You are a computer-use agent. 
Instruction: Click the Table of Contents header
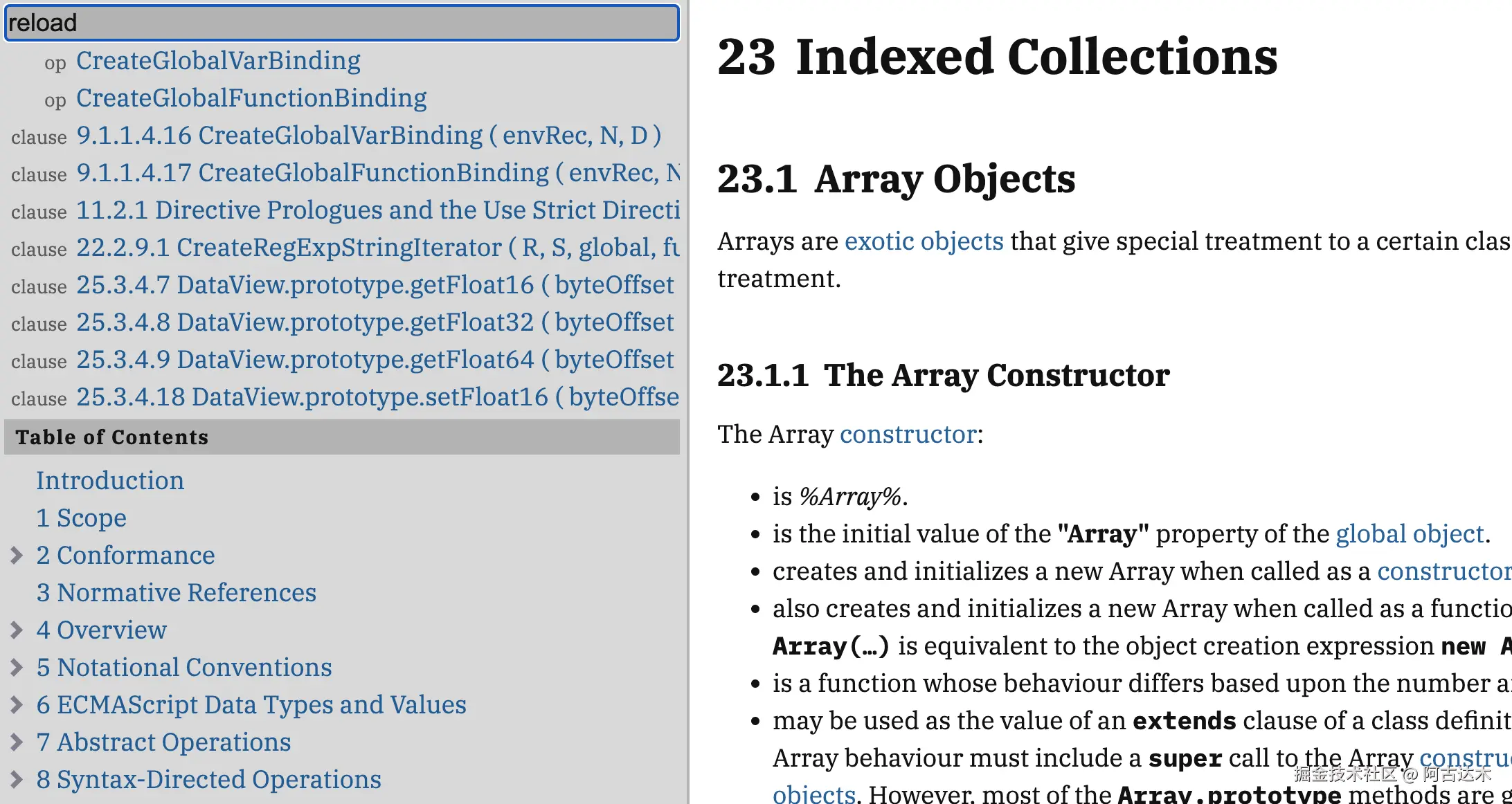[112, 437]
